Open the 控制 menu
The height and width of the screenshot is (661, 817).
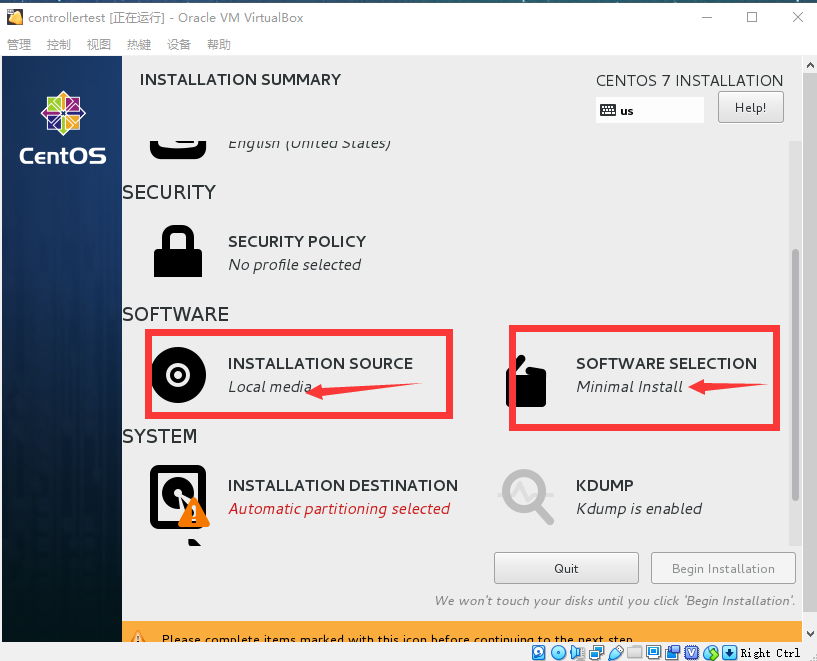tap(58, 45)
